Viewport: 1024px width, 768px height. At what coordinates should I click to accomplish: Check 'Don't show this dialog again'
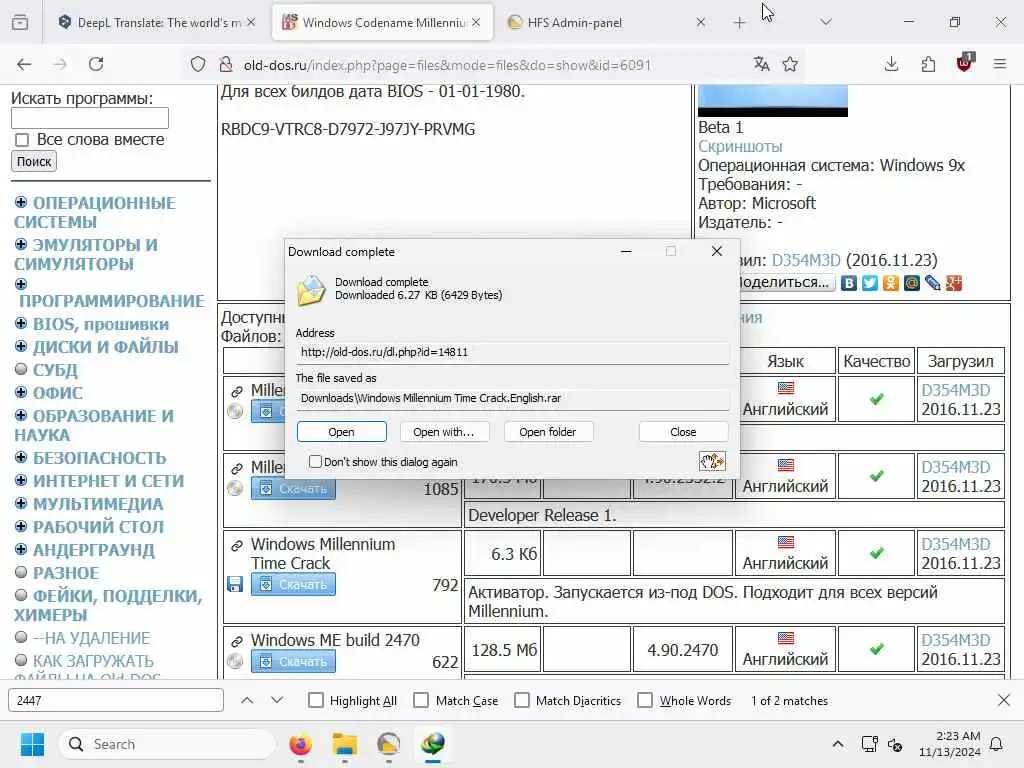click(315, 462)
